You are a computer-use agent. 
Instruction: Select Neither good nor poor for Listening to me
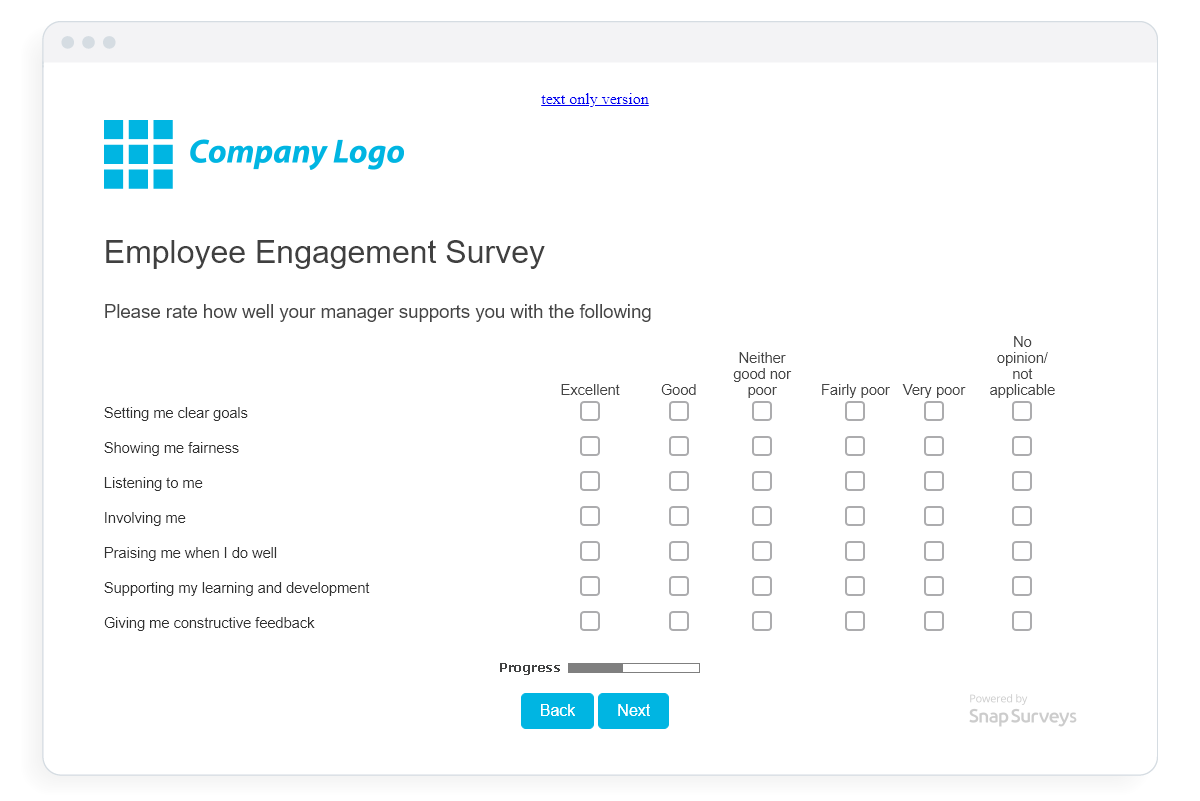click(x=762, y=481)
